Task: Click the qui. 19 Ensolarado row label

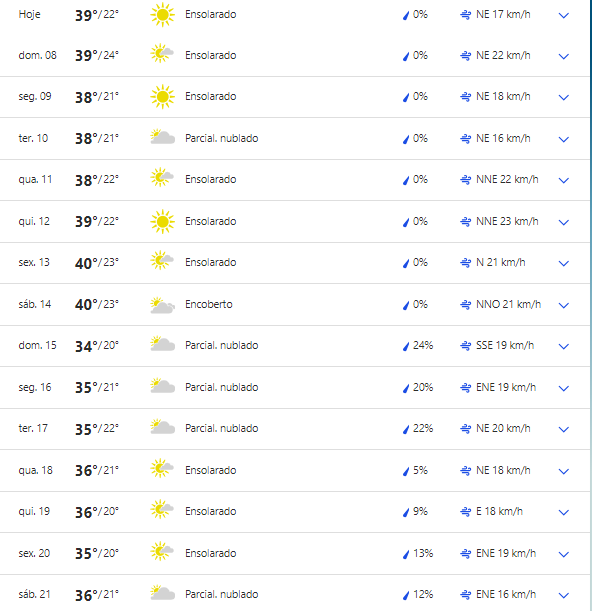Action: tap(210, 511)
